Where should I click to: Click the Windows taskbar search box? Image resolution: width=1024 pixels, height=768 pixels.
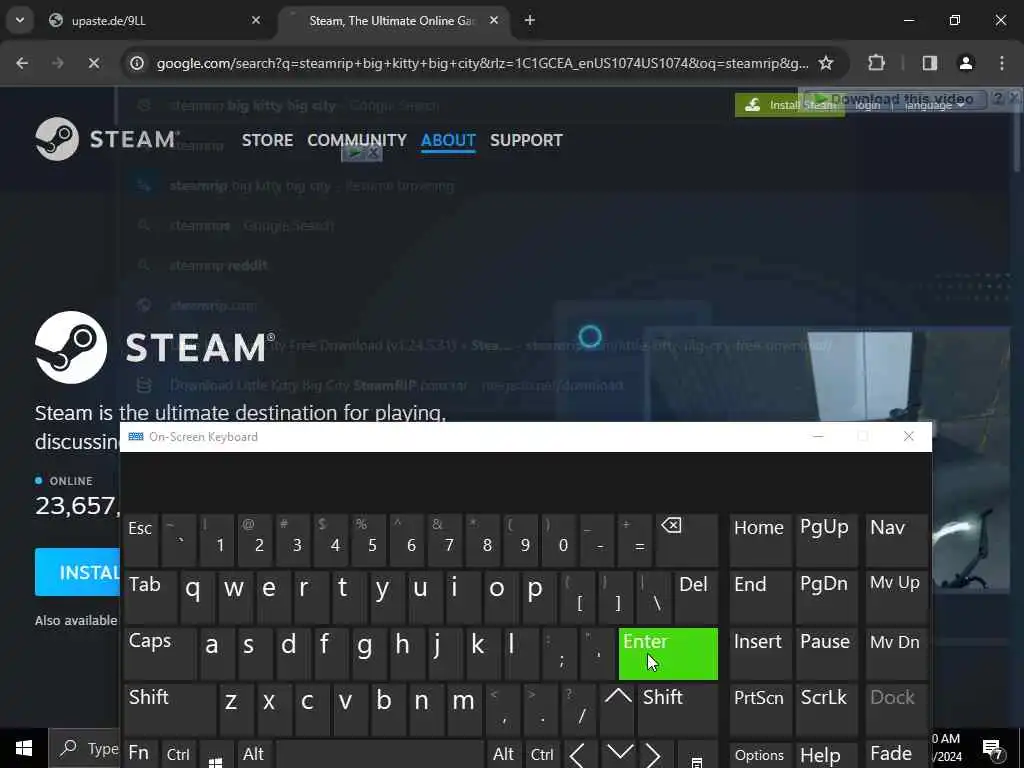tap(84, 748)
